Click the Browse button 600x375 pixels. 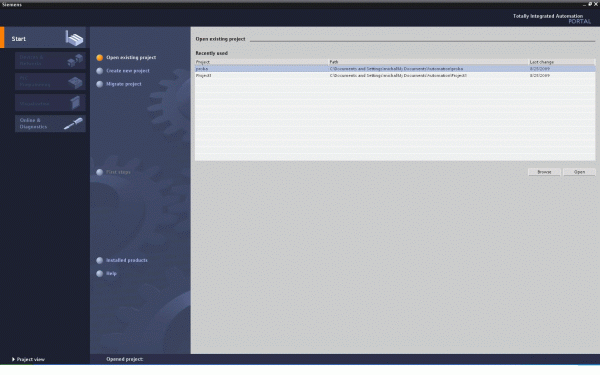[x=544, y=172]
